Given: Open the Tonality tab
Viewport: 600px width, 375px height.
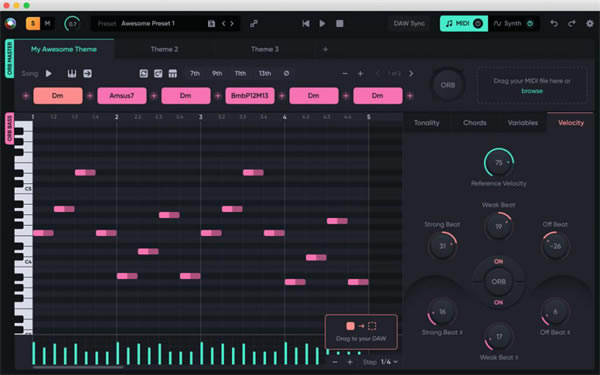Looking at the screenshot, I should pos(427,123).
